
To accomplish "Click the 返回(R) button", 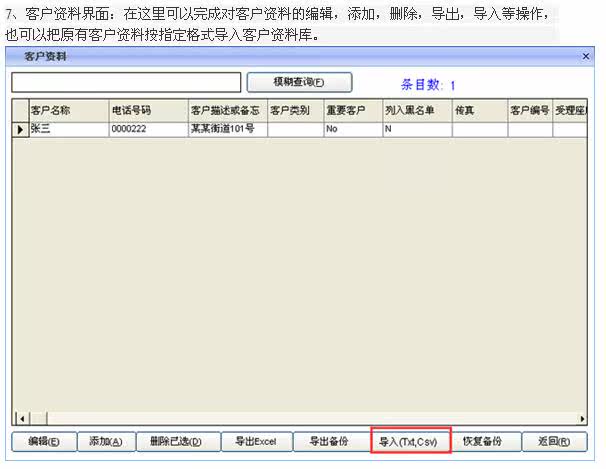I will [x=555, y=442].
